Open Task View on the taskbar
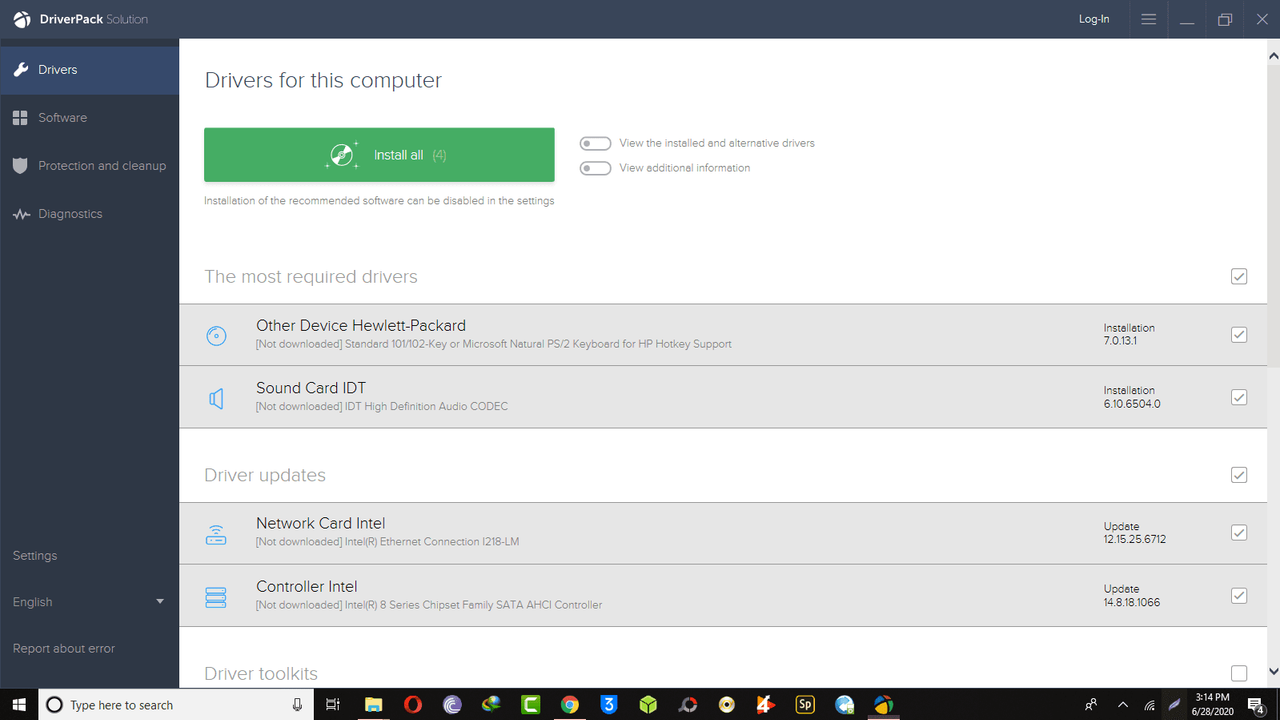 click(x=334, y=704)
